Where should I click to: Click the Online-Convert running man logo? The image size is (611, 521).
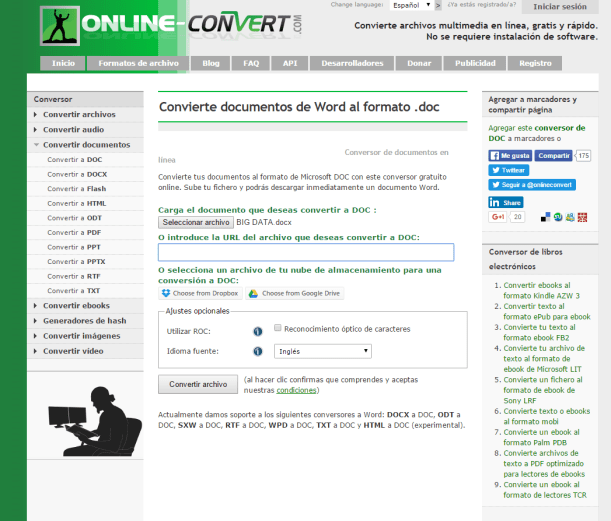click(60, 26)
